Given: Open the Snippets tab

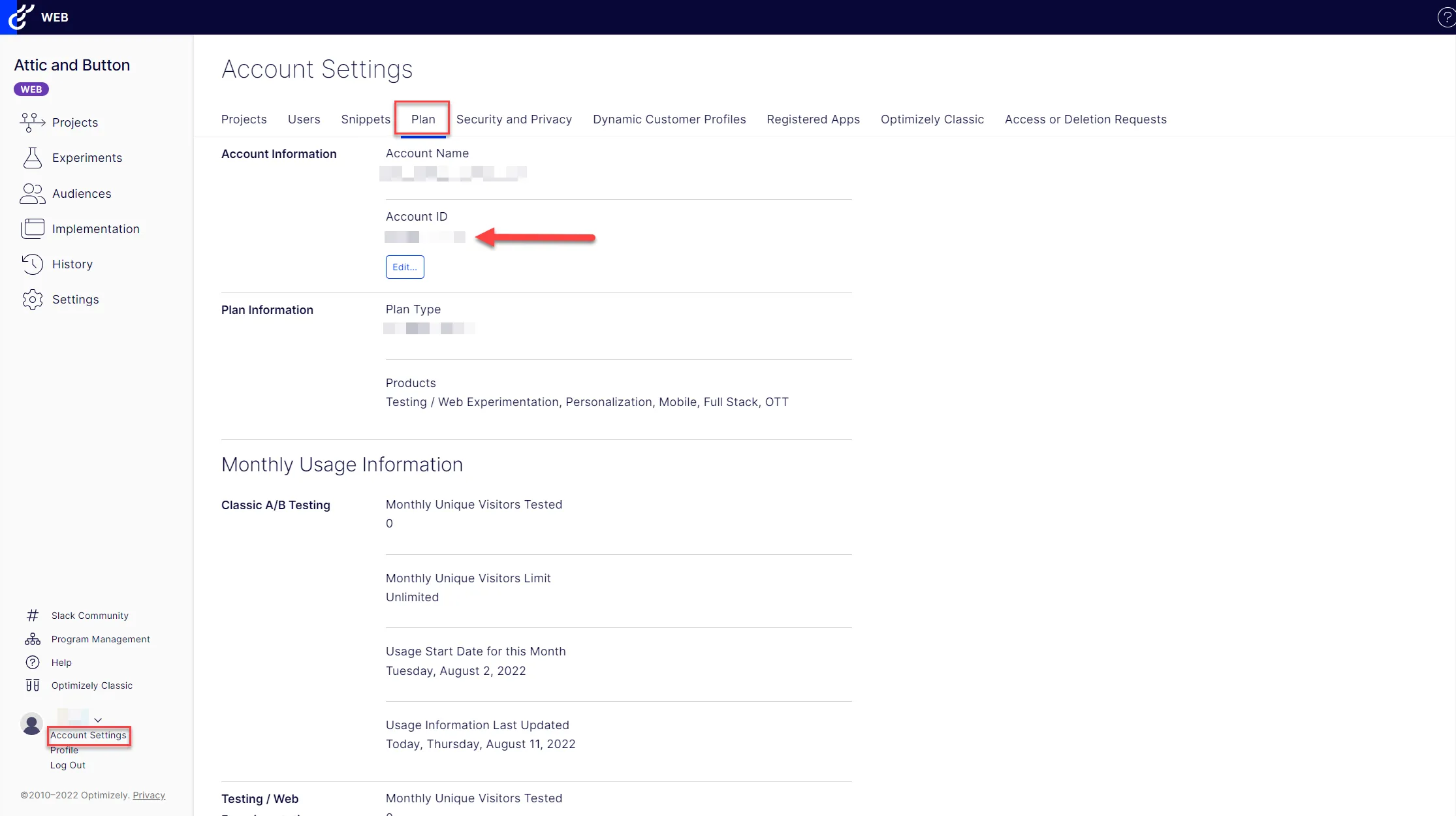Looking at the screenshot, I should point(366,119).
